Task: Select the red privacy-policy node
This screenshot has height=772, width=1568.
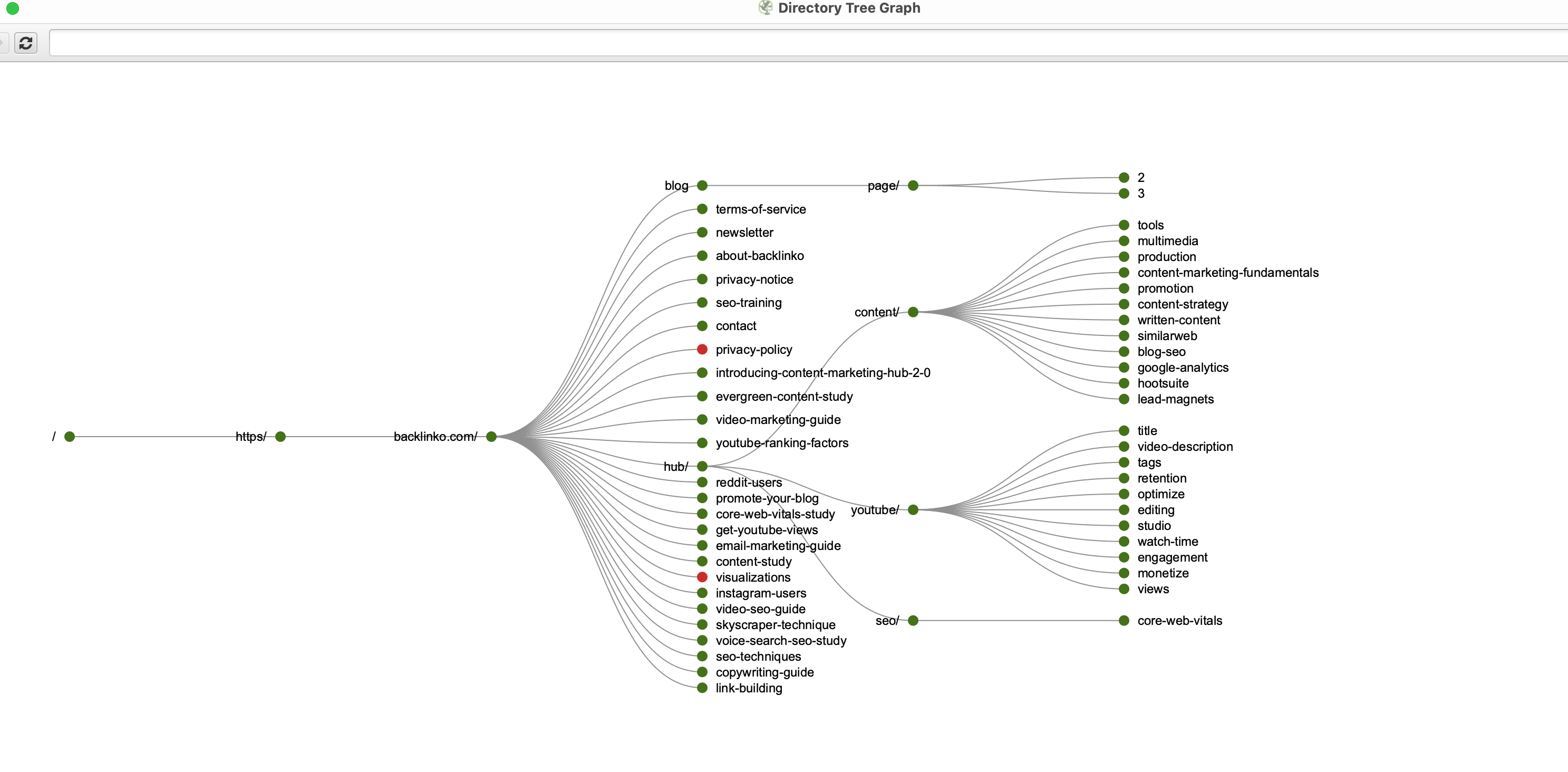Action: [x=702, y=350]
